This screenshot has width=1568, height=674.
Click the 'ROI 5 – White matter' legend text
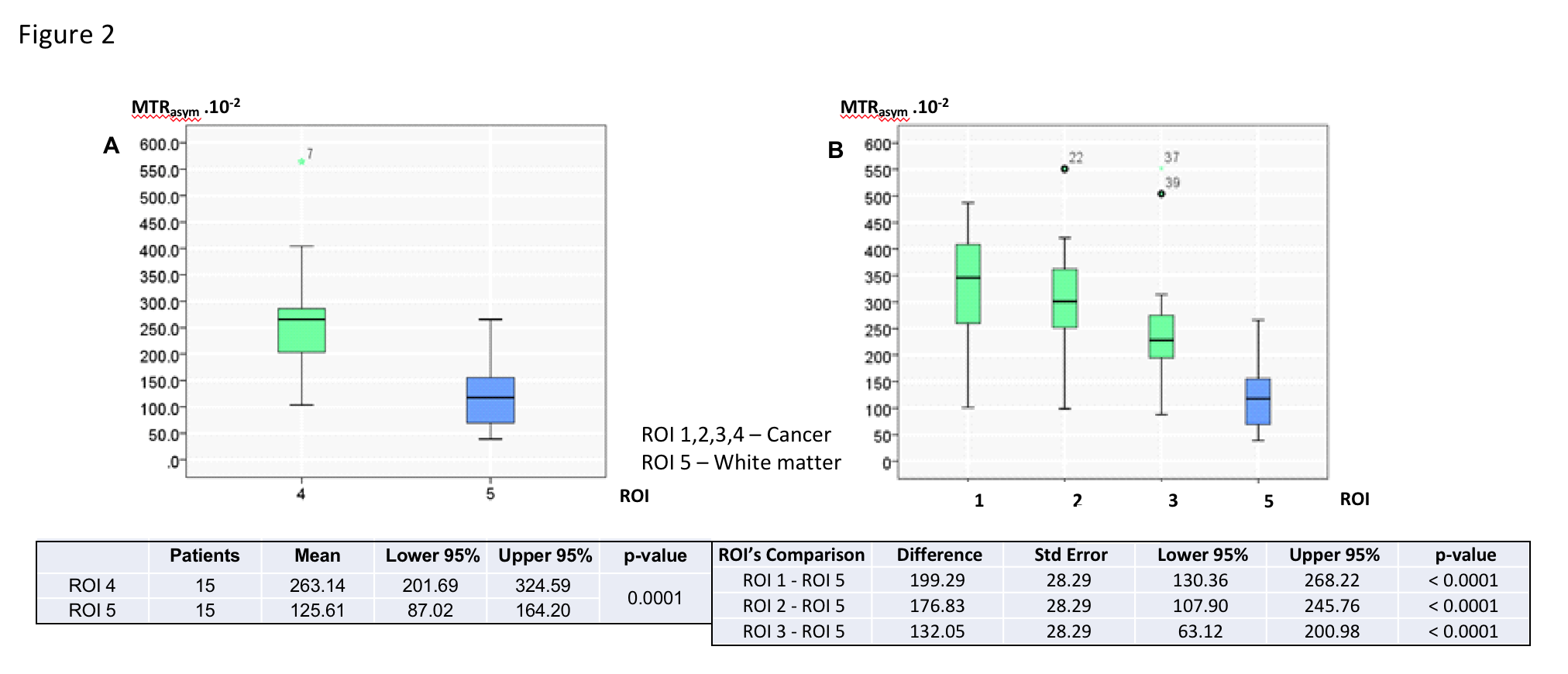(741, 463)
